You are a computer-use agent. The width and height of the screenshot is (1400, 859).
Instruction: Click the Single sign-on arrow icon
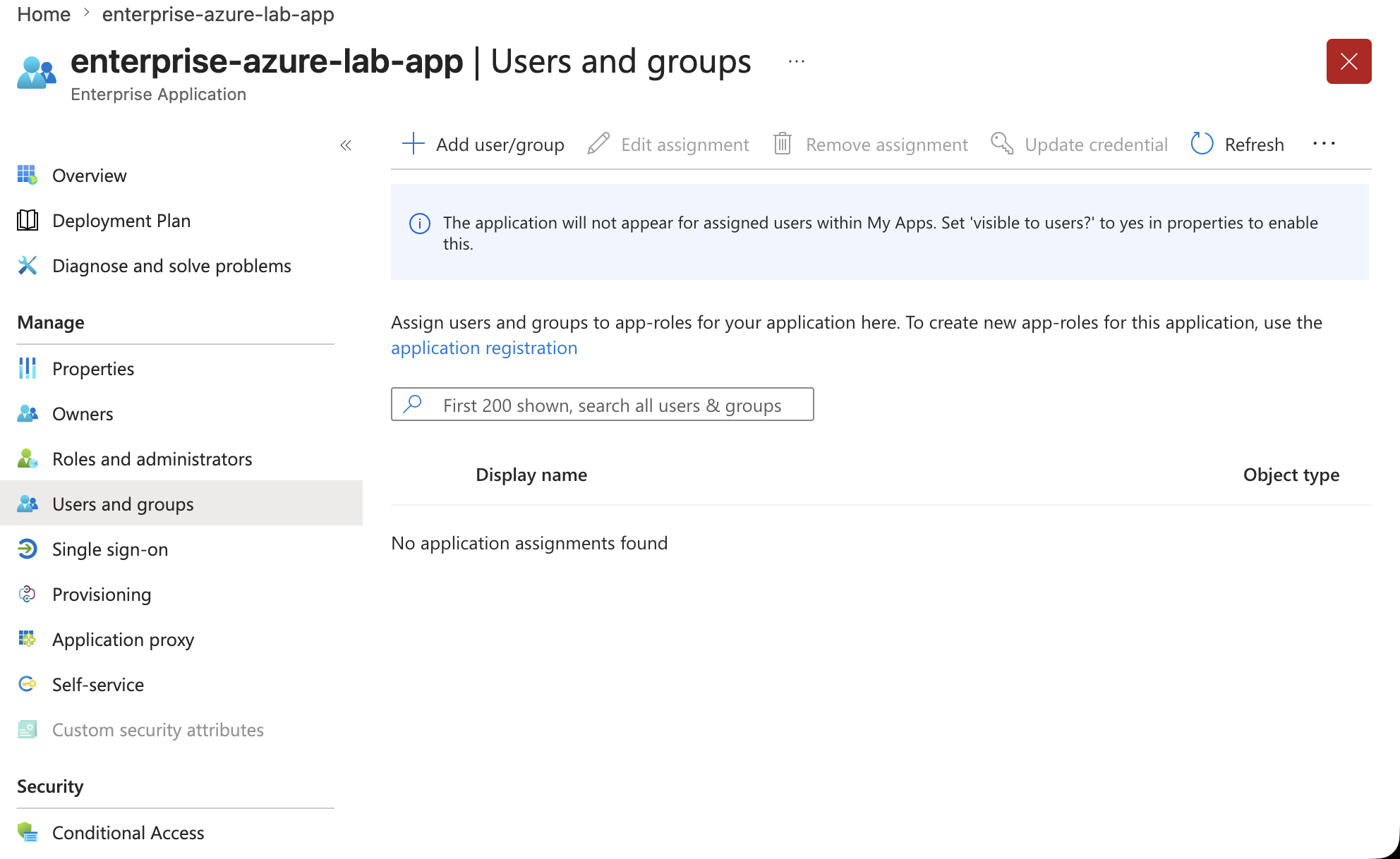coord(27,549)
